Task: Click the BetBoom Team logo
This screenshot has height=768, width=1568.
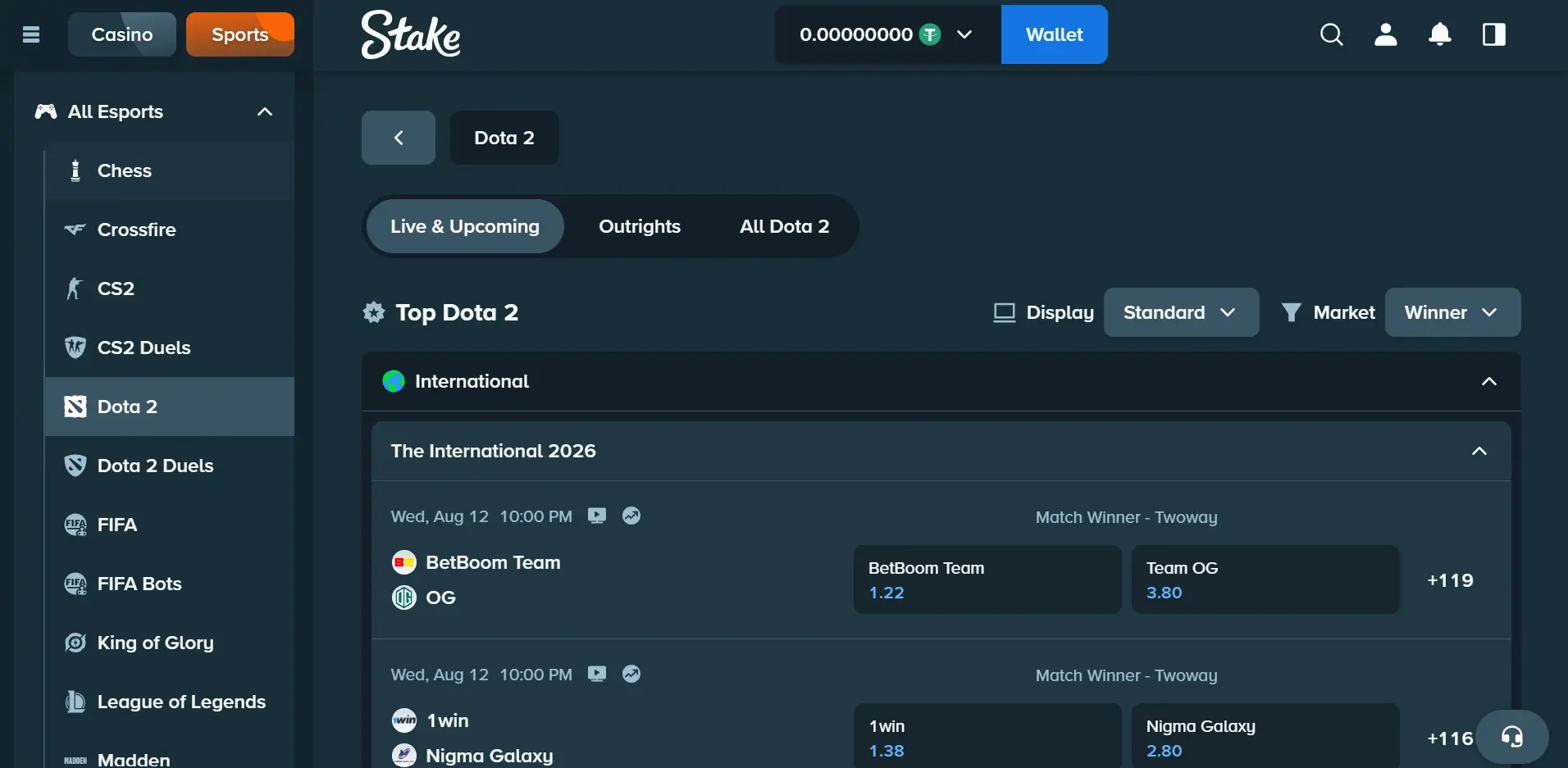Action: [x=404, y=562]
